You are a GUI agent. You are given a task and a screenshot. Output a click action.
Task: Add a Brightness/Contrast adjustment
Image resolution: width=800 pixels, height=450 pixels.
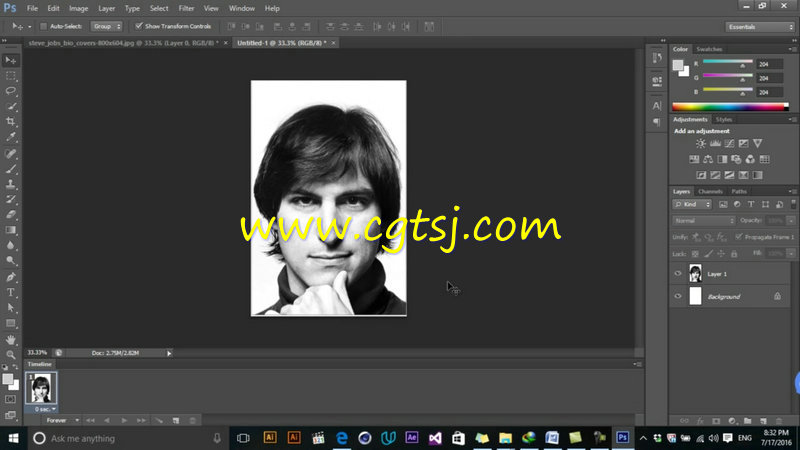pos(701,143)
